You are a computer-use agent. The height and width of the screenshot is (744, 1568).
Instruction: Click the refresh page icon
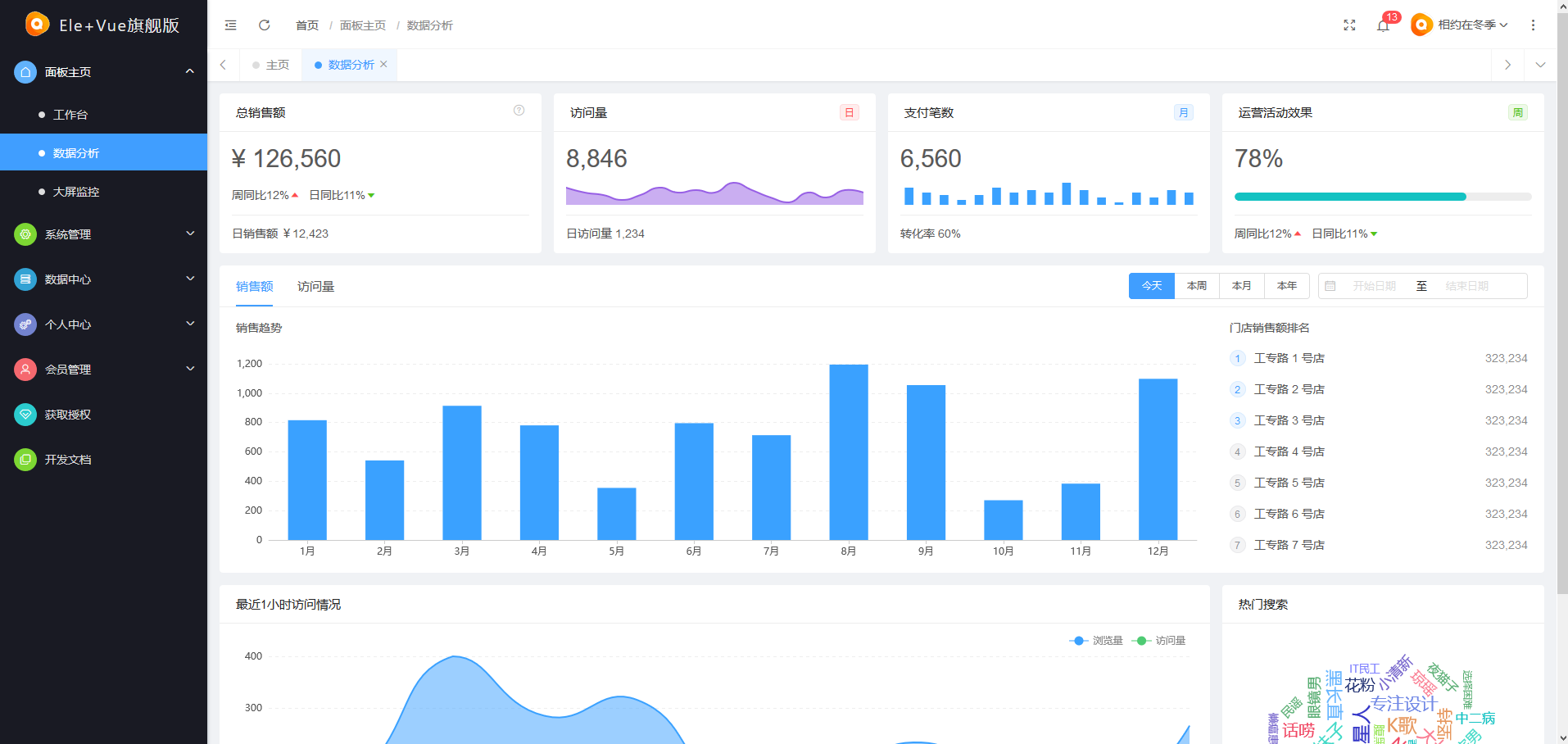coord(265,25)
